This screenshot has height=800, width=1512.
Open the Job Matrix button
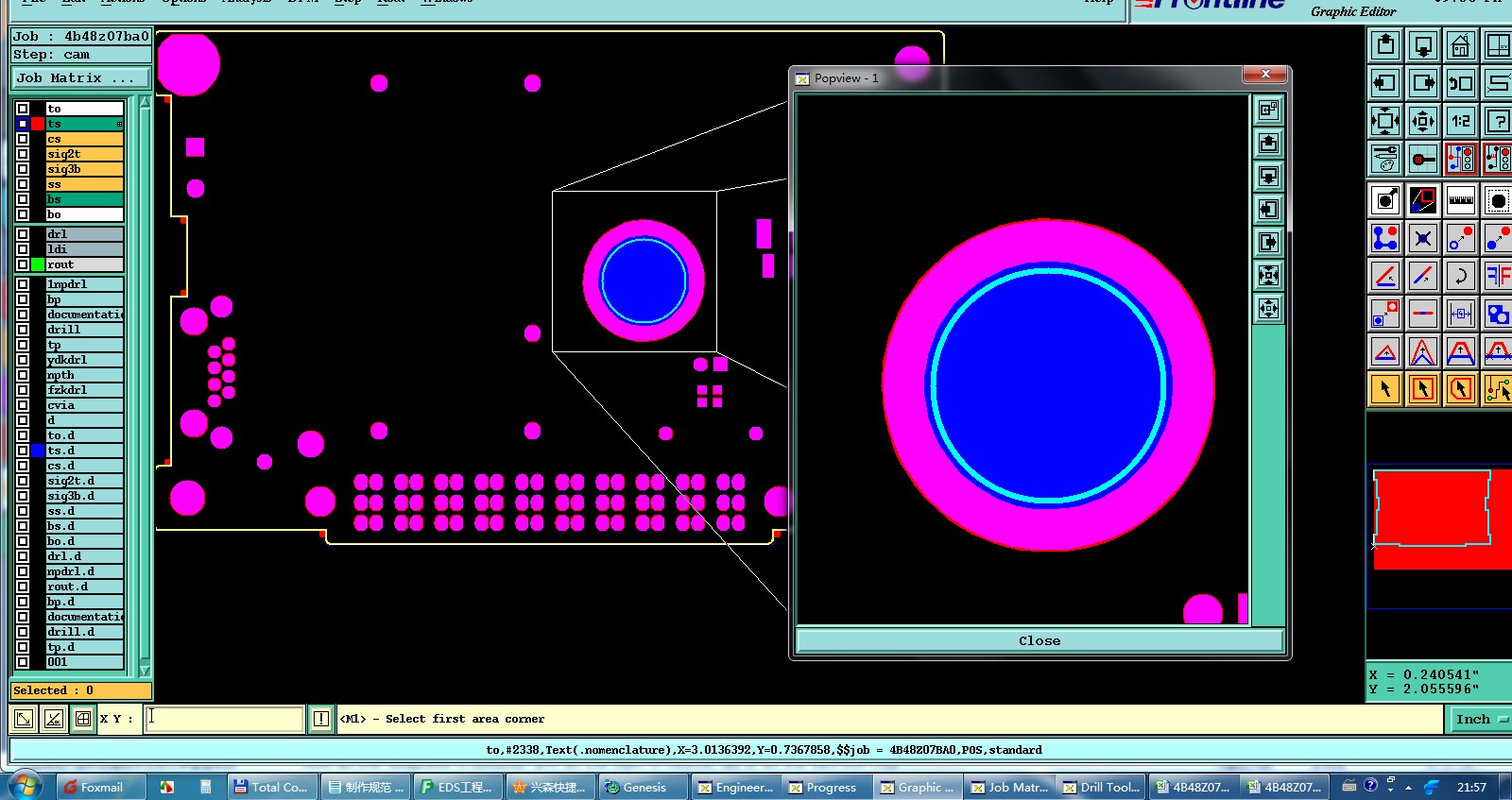tap(81, 78)
